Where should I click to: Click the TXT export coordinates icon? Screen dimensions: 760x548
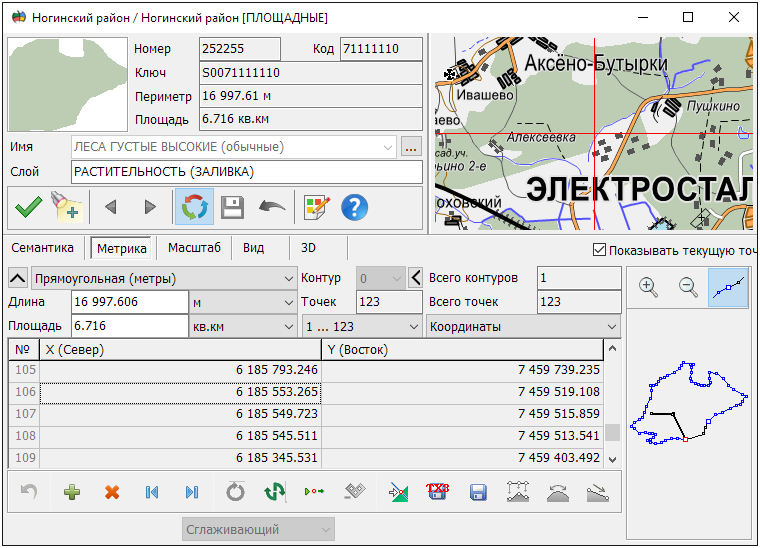tap(437, 492)
